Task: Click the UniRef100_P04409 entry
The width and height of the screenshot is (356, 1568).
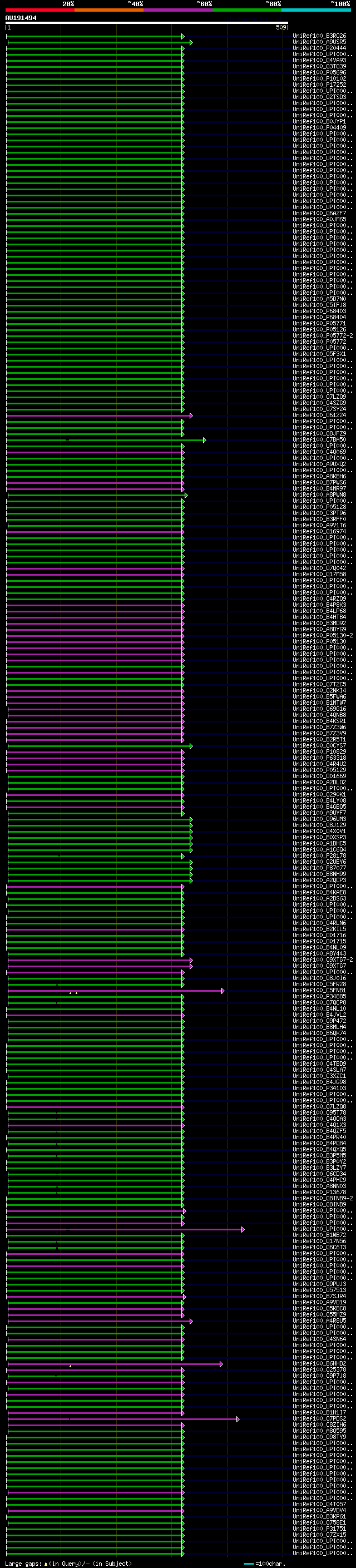Action: point(319,128)
